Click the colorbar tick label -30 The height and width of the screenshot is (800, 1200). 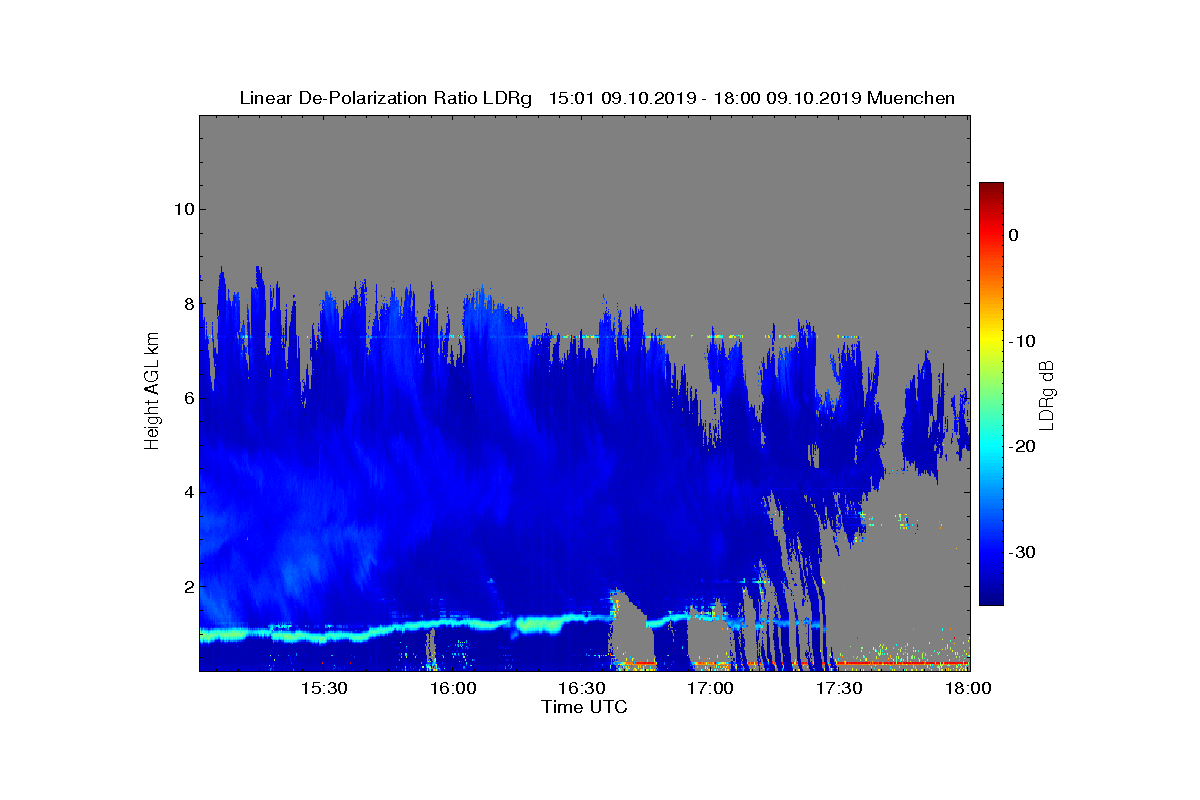point(1021,553)
